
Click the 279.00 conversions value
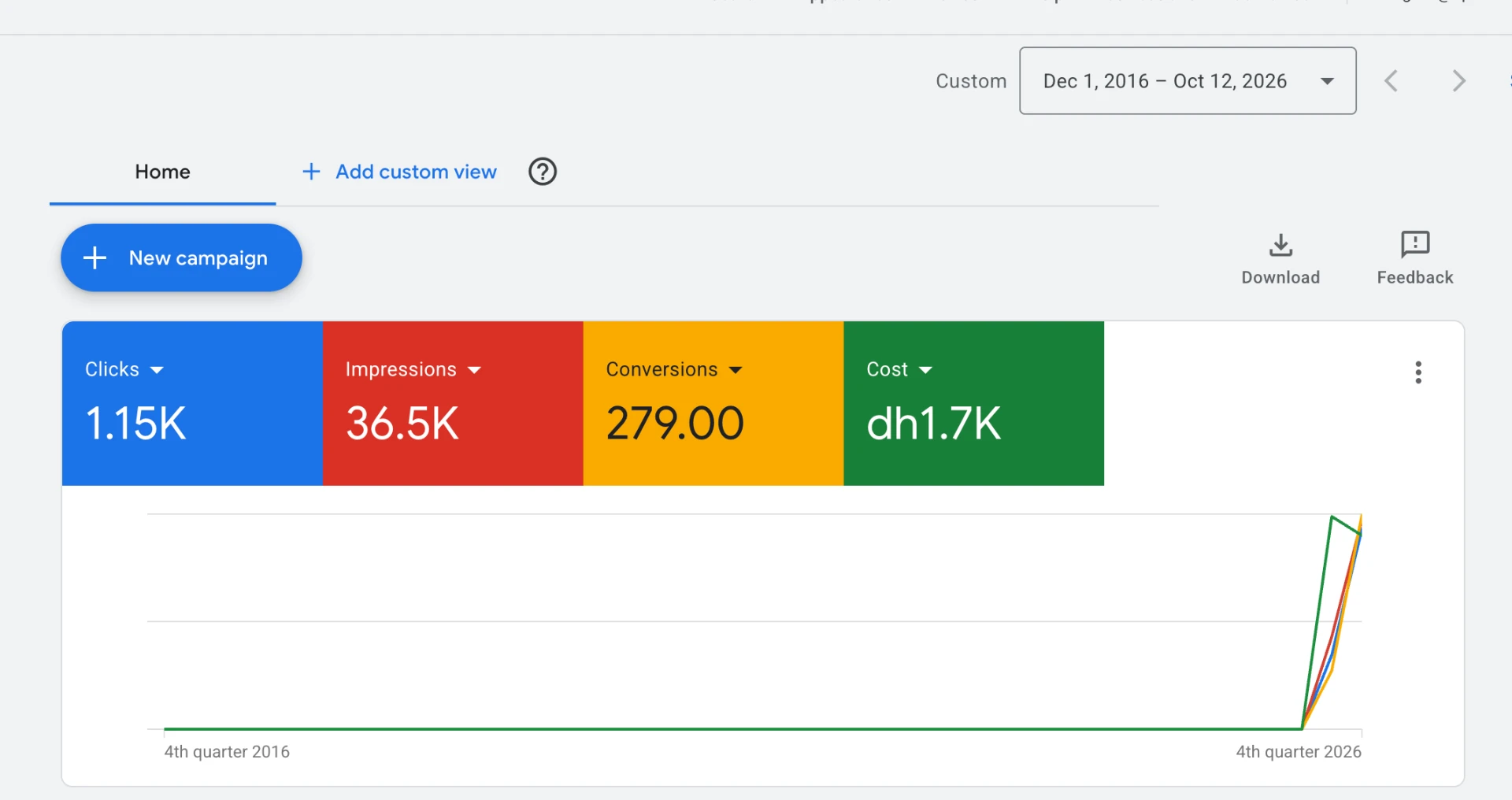pos(675,424)
